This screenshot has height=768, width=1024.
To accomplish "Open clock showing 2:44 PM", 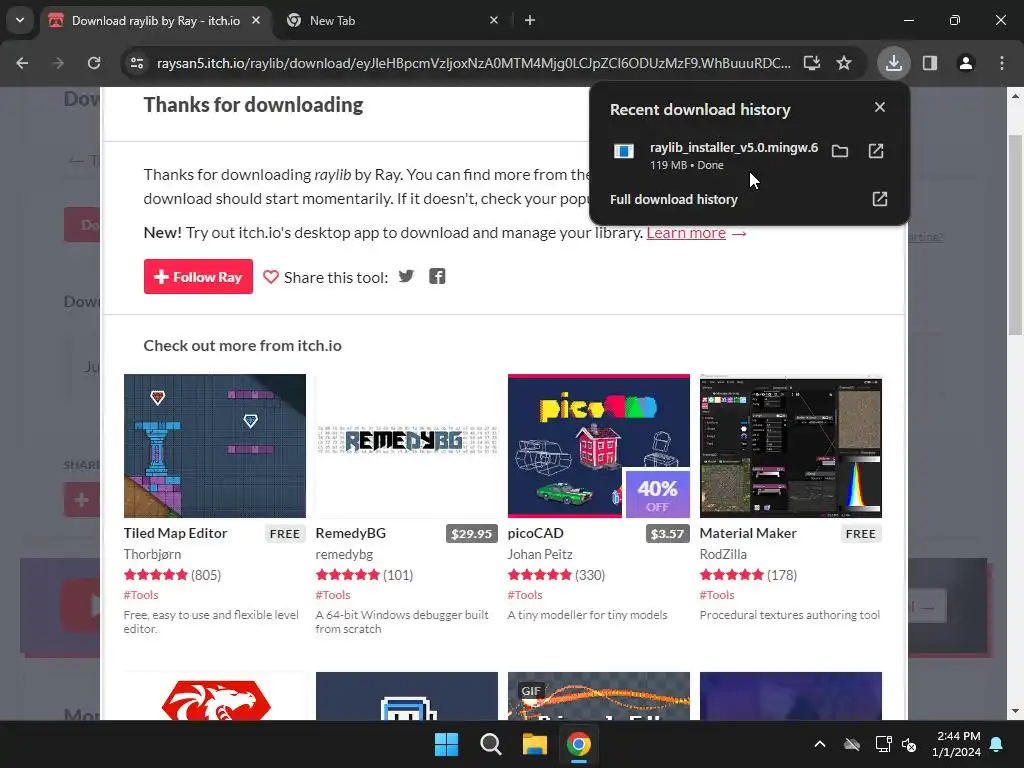I will click(956, 744).
